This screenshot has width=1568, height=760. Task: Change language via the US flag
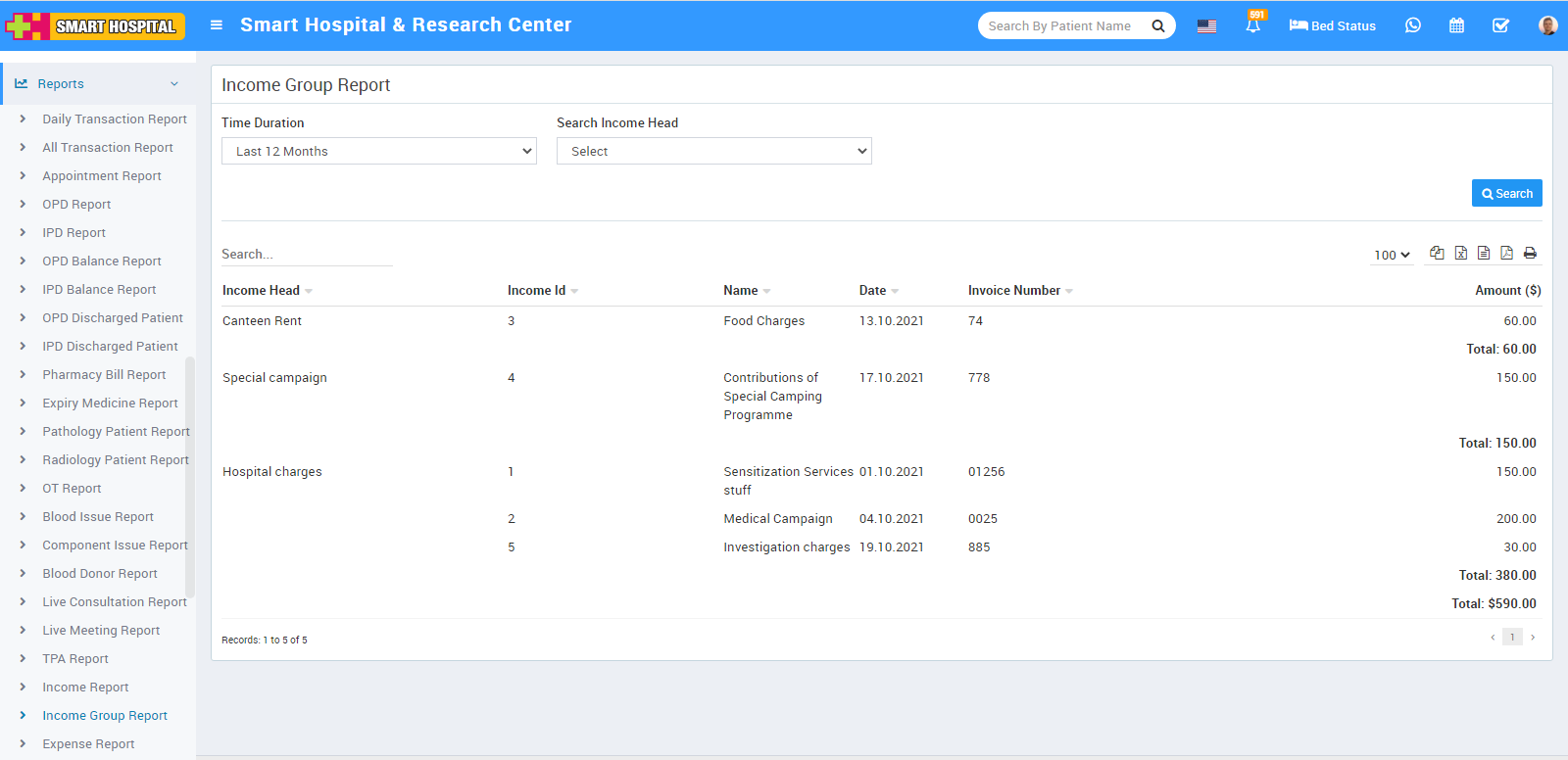coord(1206,25)
